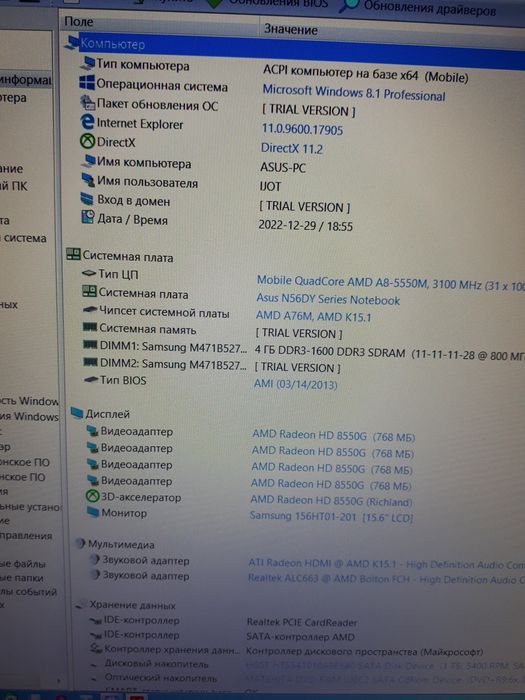Click the Internet Explorer 'e' icon

87,122
